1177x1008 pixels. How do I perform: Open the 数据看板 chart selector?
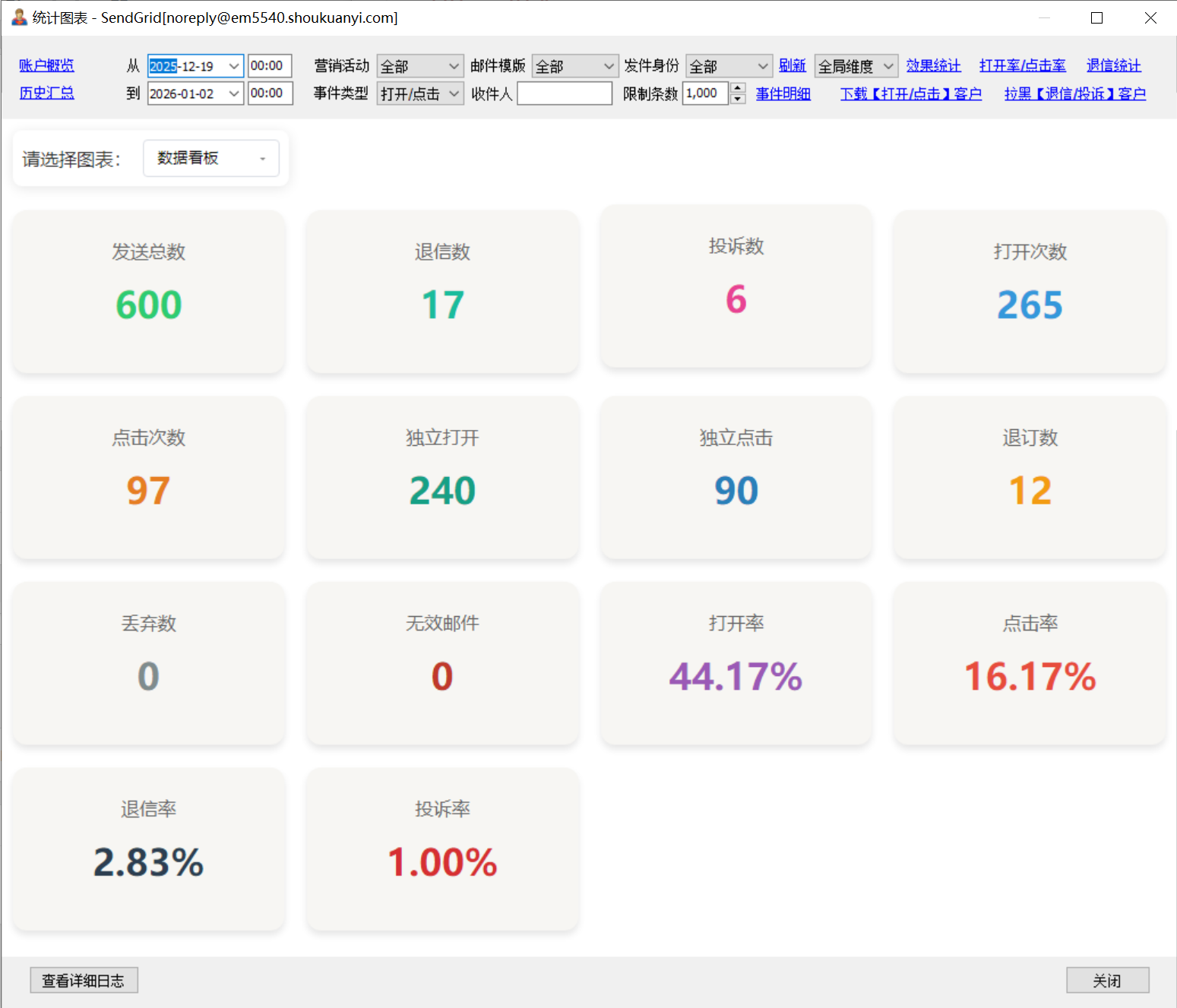pos(210,158)
